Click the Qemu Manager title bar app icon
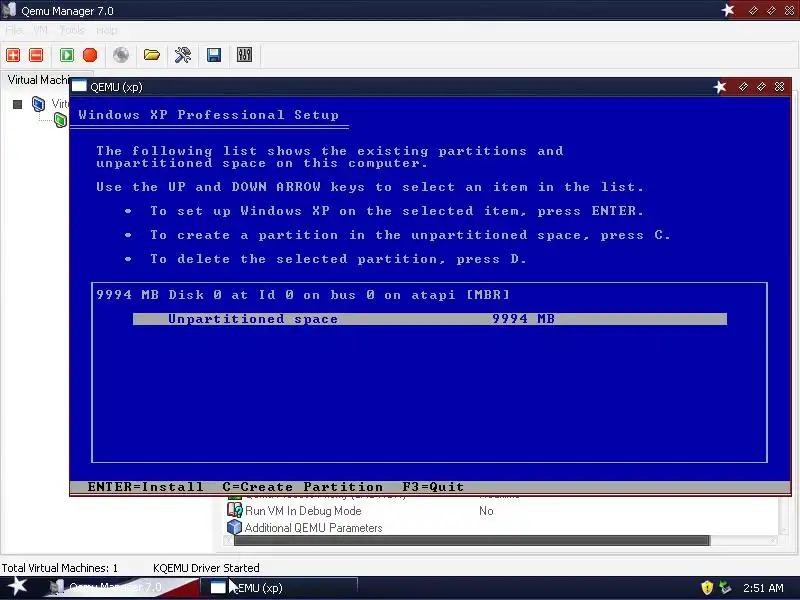The image size is (800, 600). [9, 10]
